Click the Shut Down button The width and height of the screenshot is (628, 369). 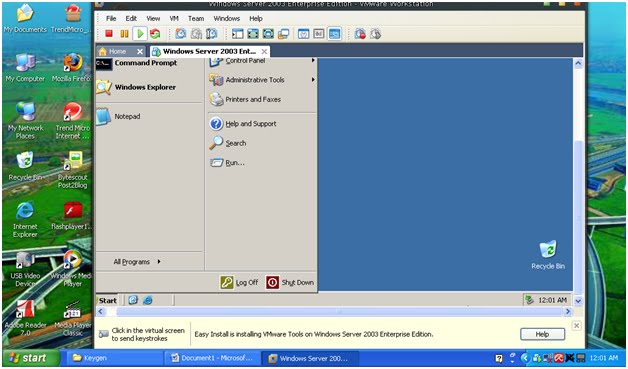[x=290, y=282]
